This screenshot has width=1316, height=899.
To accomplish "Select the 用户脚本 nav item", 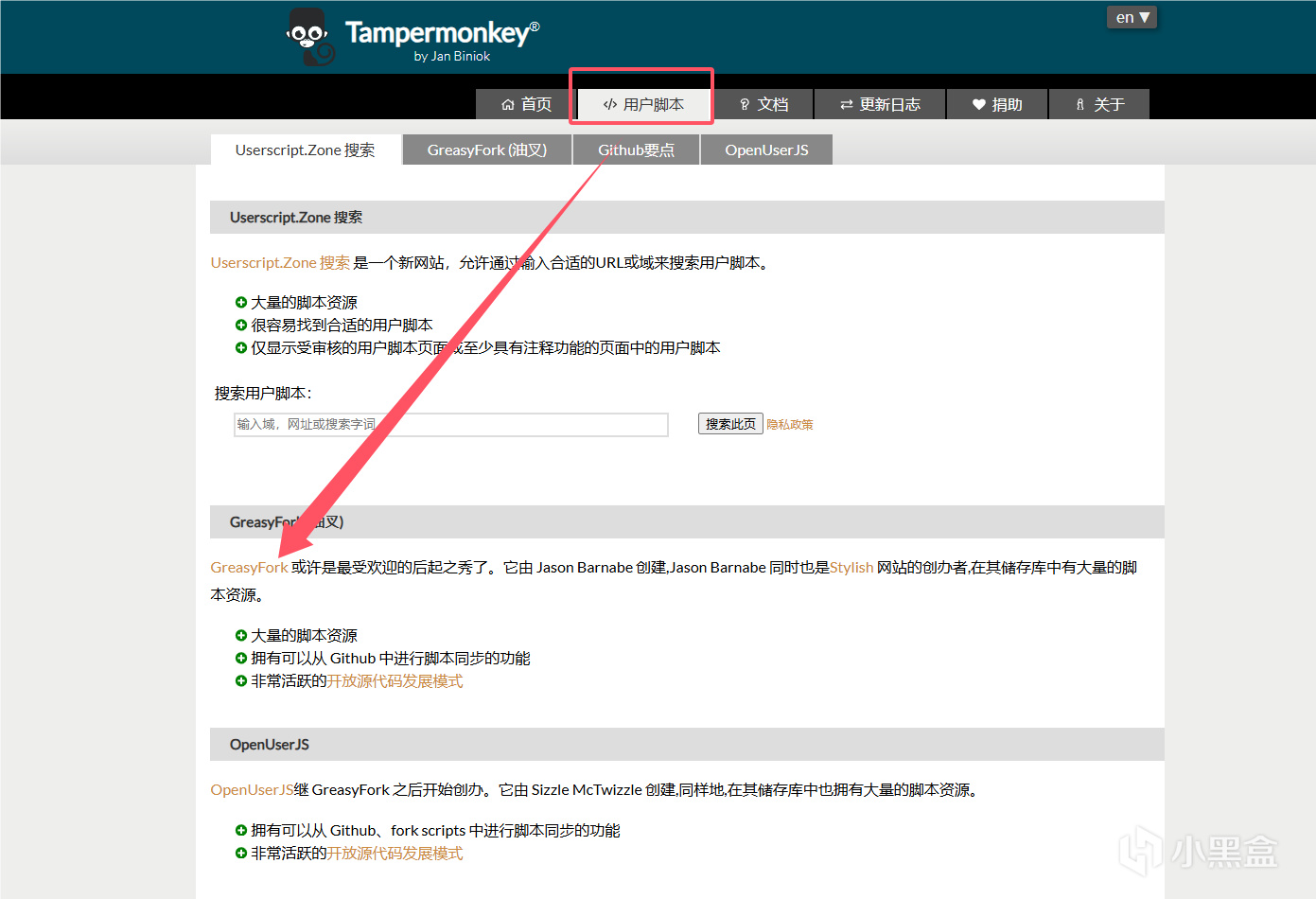I will (643, 104).
